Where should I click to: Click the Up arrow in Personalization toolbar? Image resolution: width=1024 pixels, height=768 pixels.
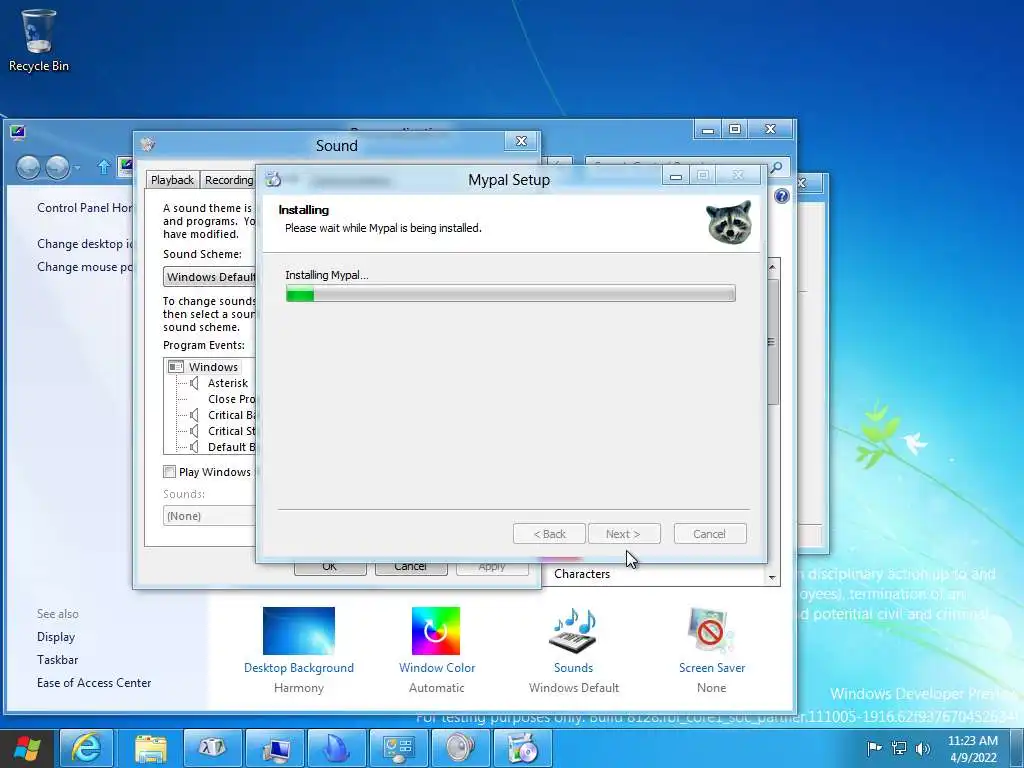103,168
